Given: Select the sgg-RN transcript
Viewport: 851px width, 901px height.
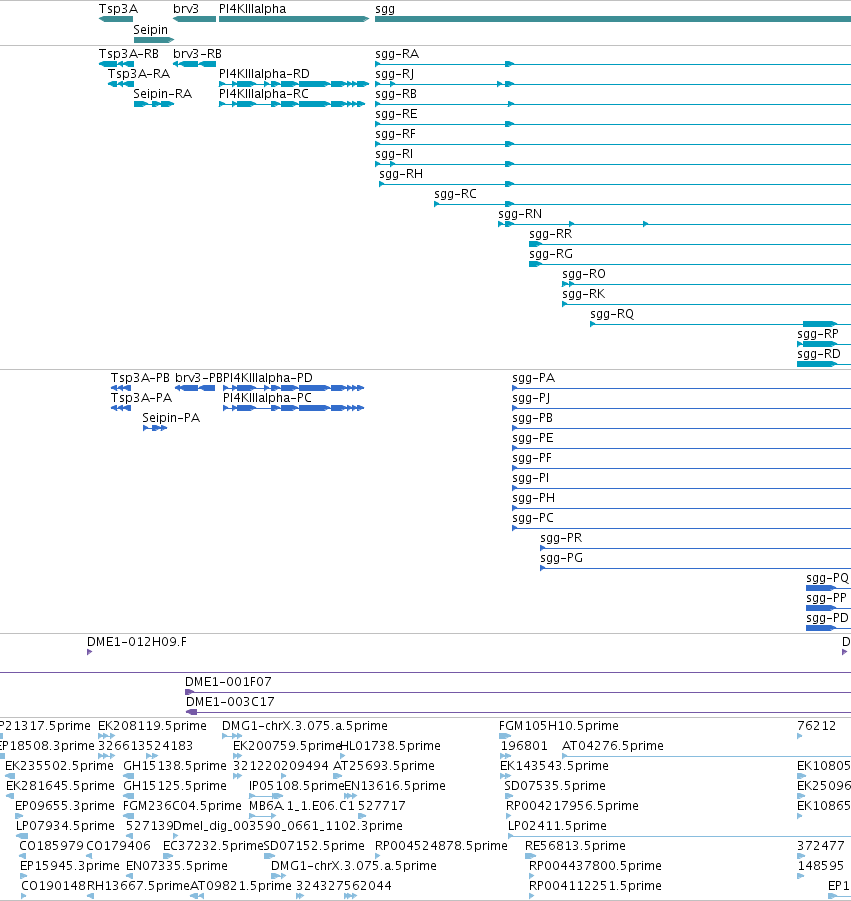Looking at the screenshot, I should (x=675, y=224).
